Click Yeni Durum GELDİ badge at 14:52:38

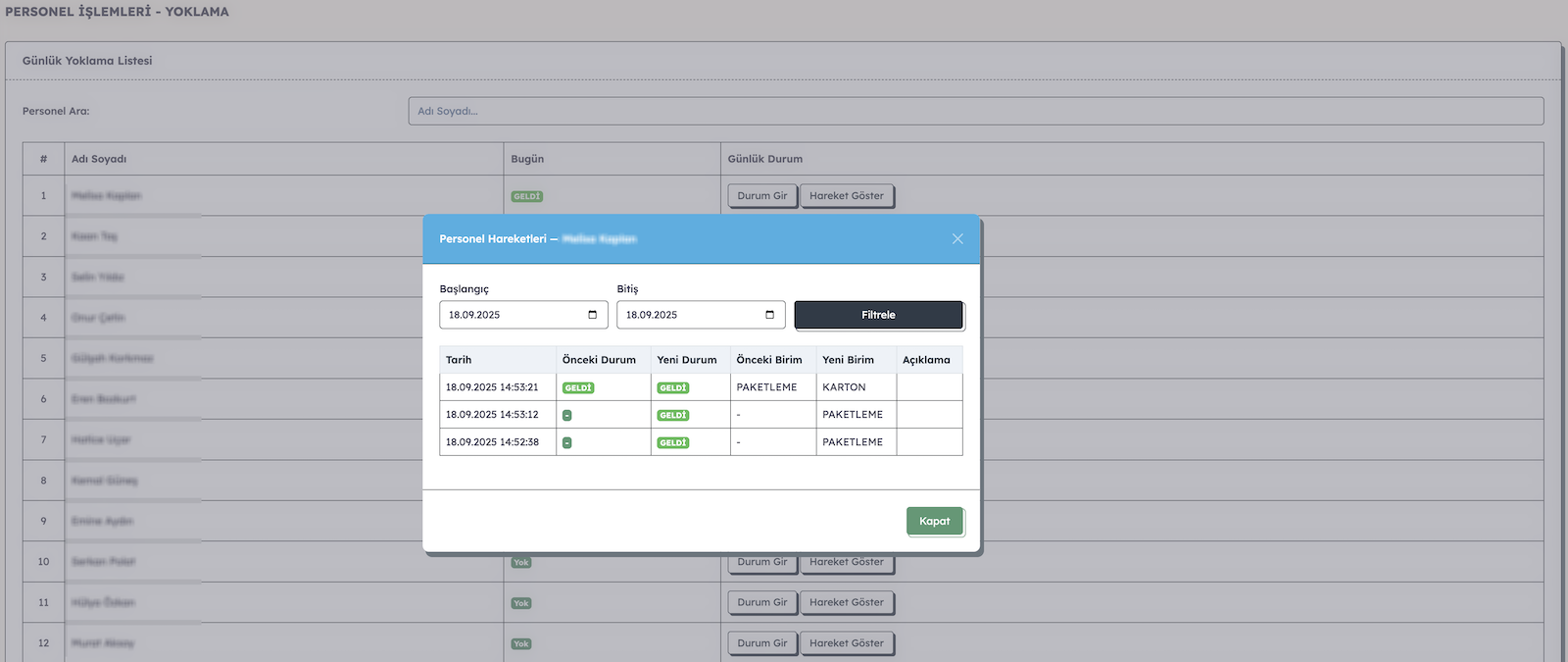click(673, 443)
